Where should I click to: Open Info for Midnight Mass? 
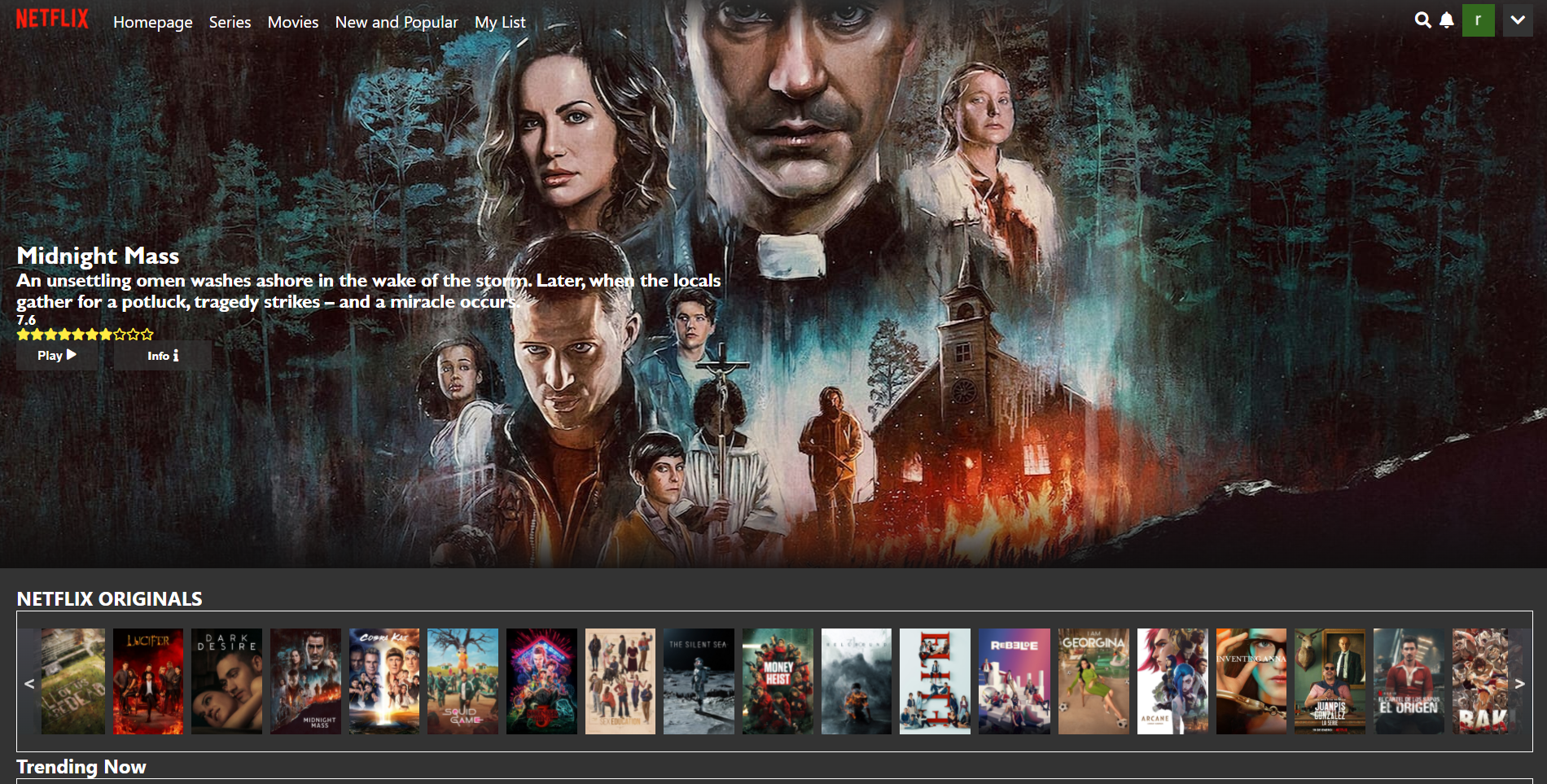[163, 355]
